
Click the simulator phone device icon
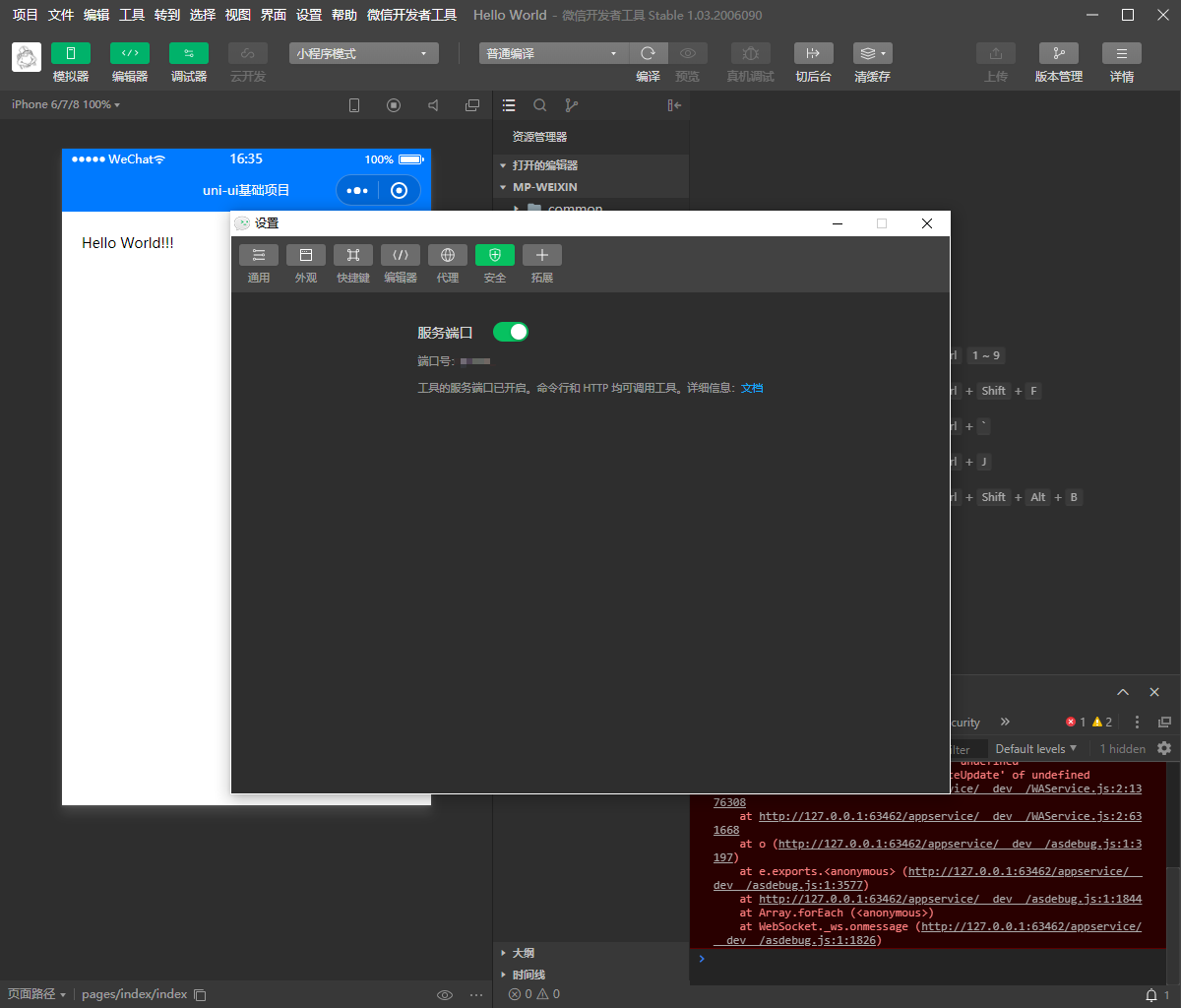[x=354, y=105]
